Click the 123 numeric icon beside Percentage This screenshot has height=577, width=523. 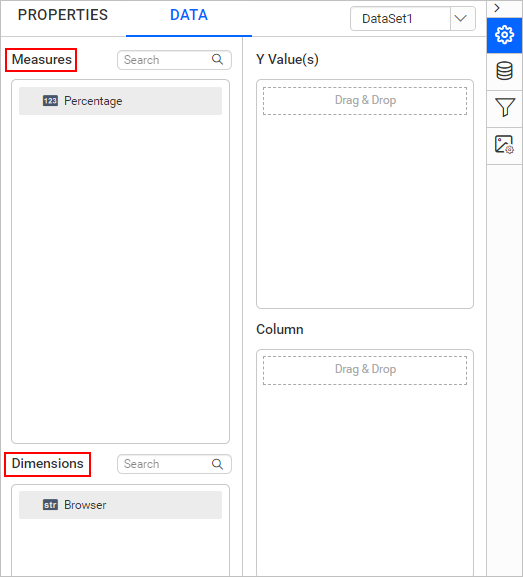[x=50, y=100]
